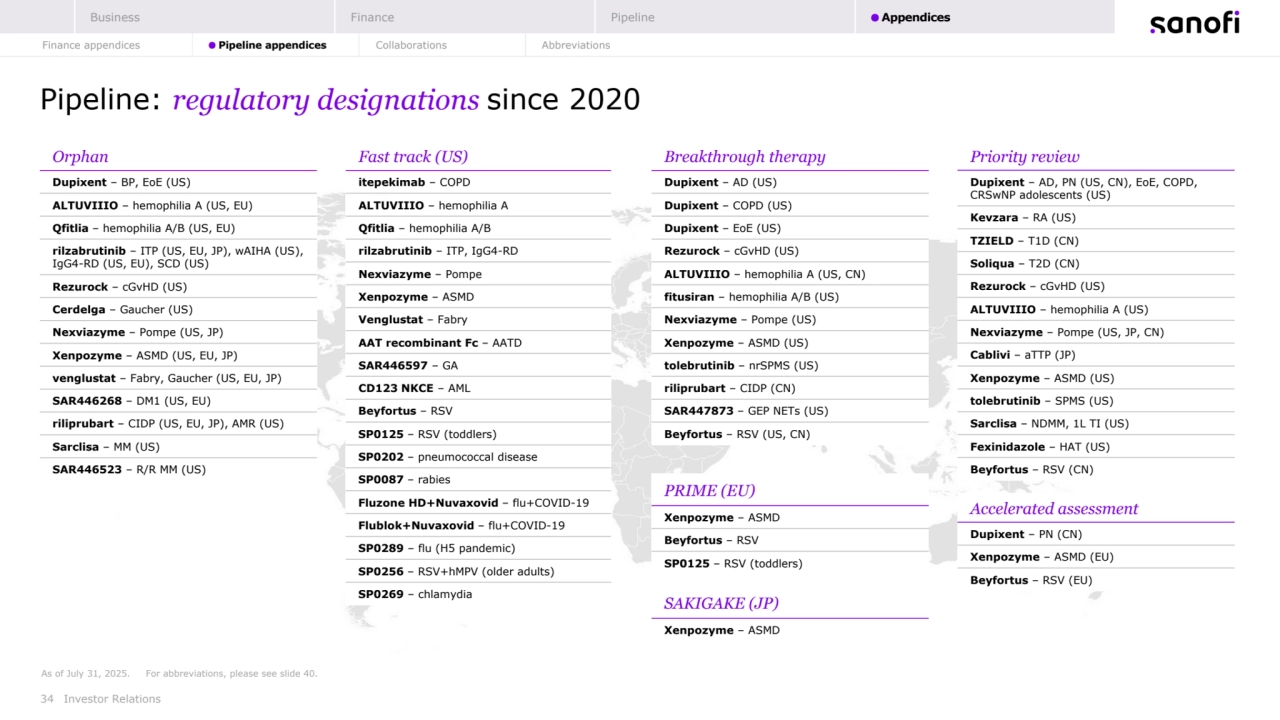The image size is (1280, 720).
Task: Select AAT recombinant Fc – AATD row
Action: pos(478,343)
